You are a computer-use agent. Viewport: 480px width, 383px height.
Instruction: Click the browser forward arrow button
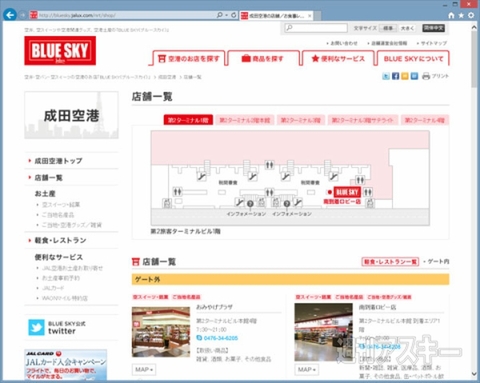[x=23, y=15]
